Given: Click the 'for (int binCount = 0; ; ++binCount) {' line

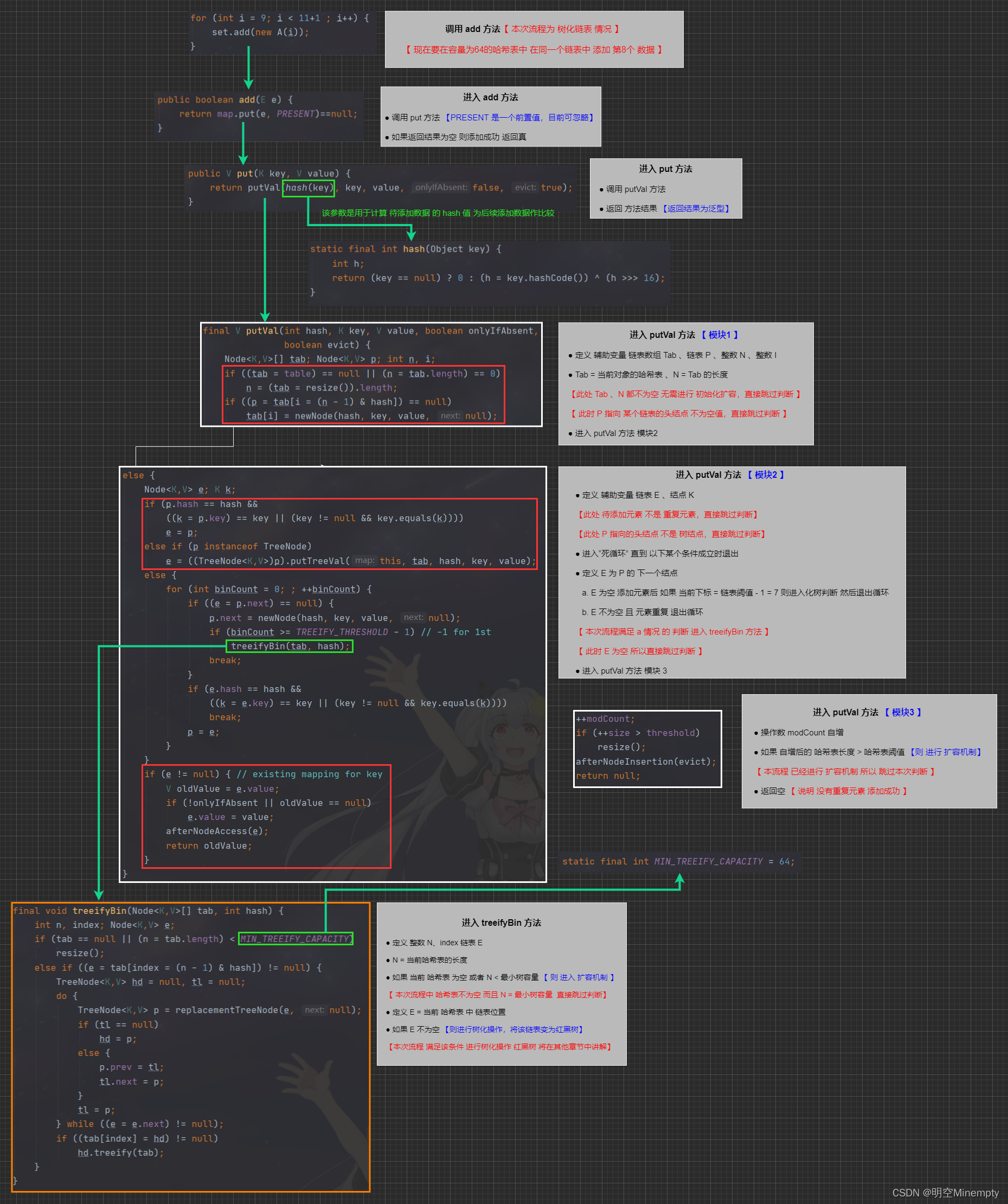Looking at the screenshot, I should tap(269, 590).
